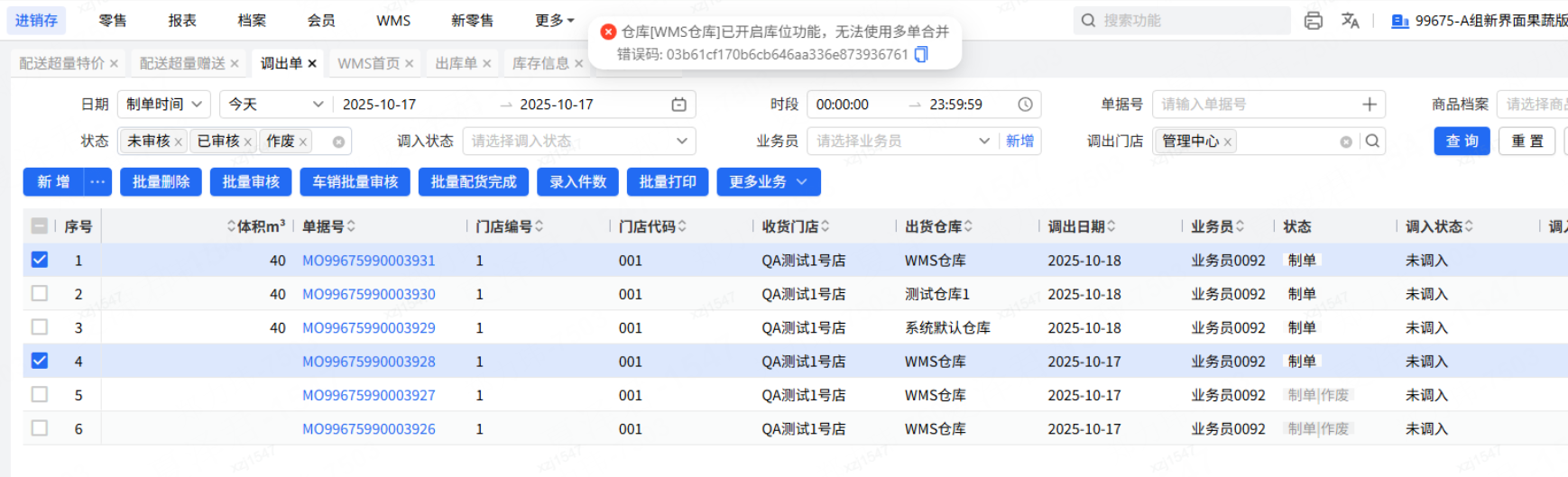Screen dimensions: 1568x477
Task: Switch to the 库存信息 tab
Action: coord(540,63)
